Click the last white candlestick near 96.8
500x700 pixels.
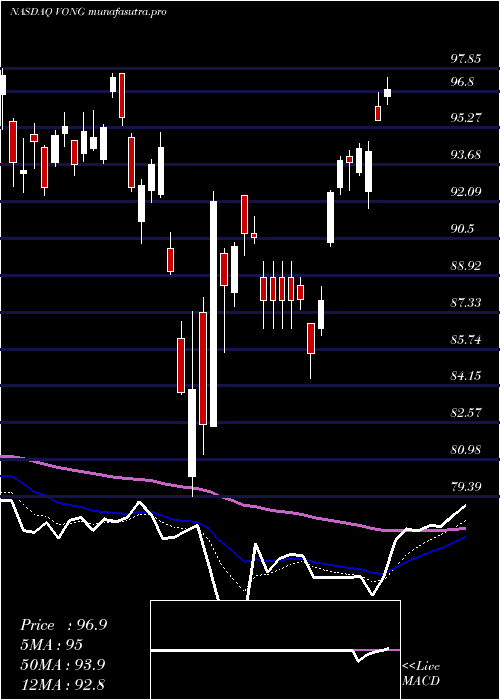pyautogui.click(x=388, y=92)
